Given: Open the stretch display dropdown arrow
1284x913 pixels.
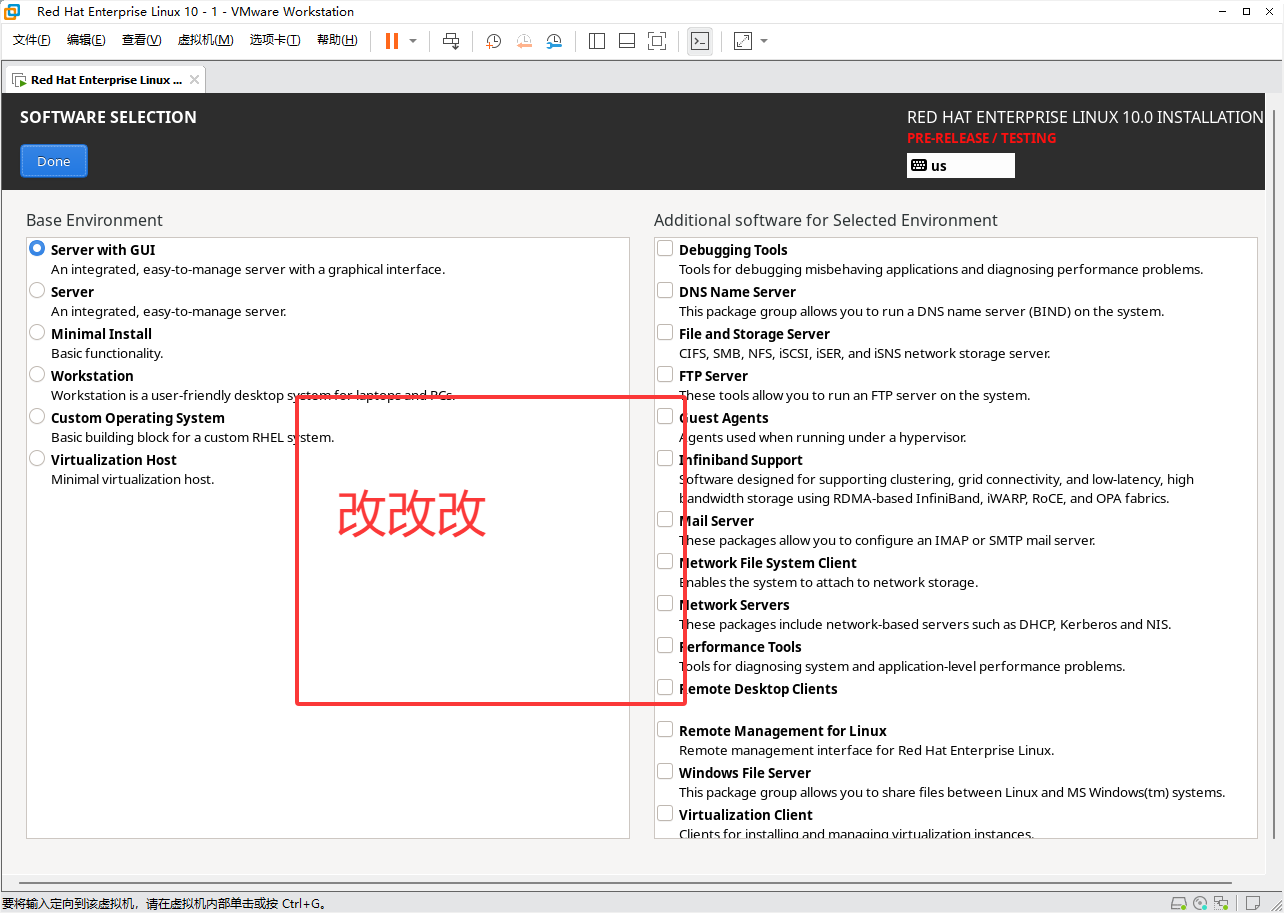Looking at the screenshot, I should click(764, 41).
